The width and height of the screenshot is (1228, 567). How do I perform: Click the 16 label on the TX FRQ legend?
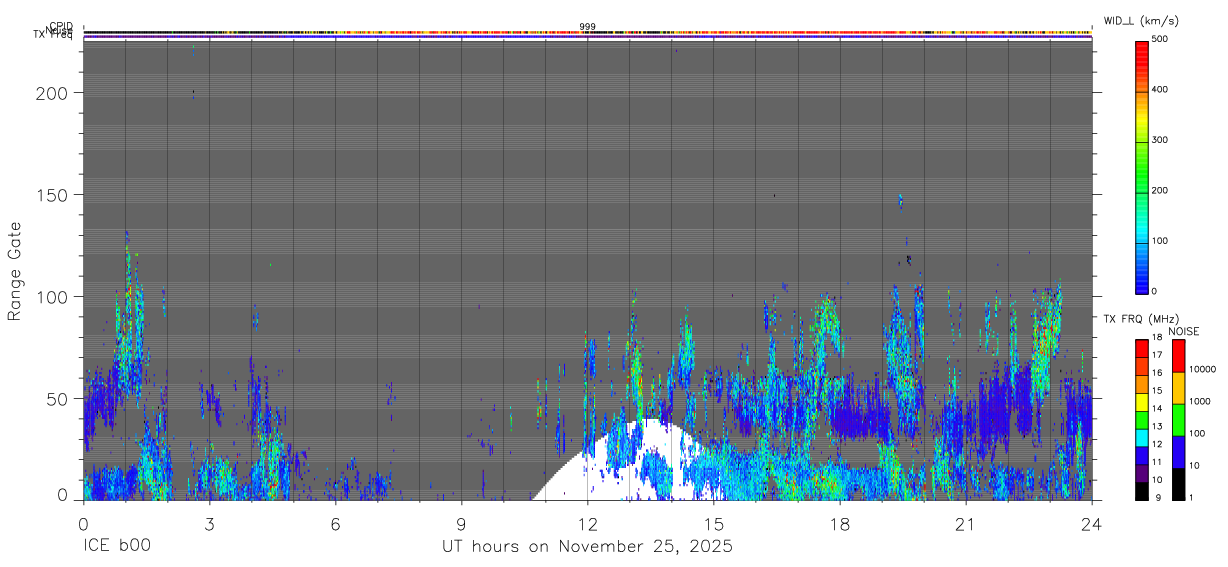(1158, 374)
